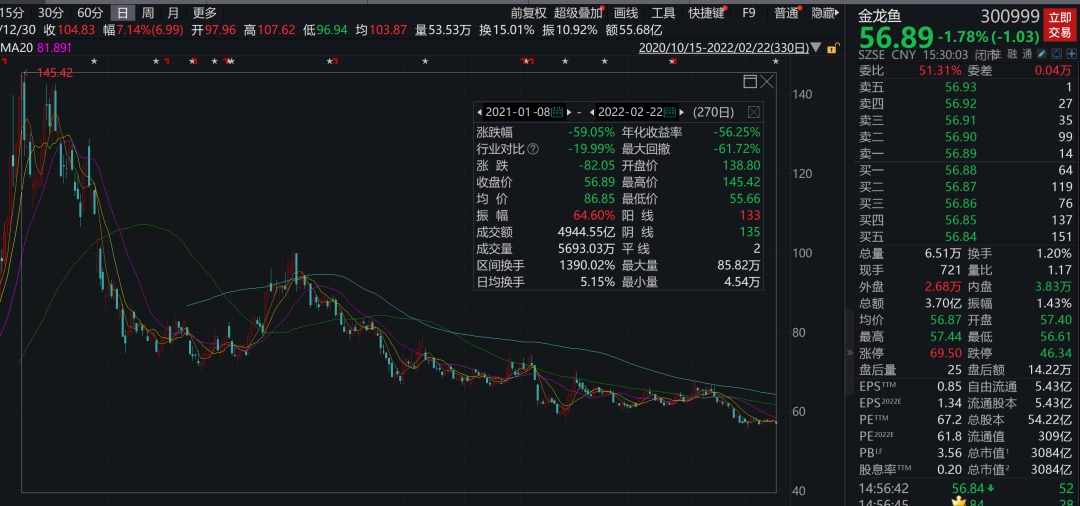The image size is (1080, 506).
Task: Open calendar picker for end date
Action: [x=669, y=112]
